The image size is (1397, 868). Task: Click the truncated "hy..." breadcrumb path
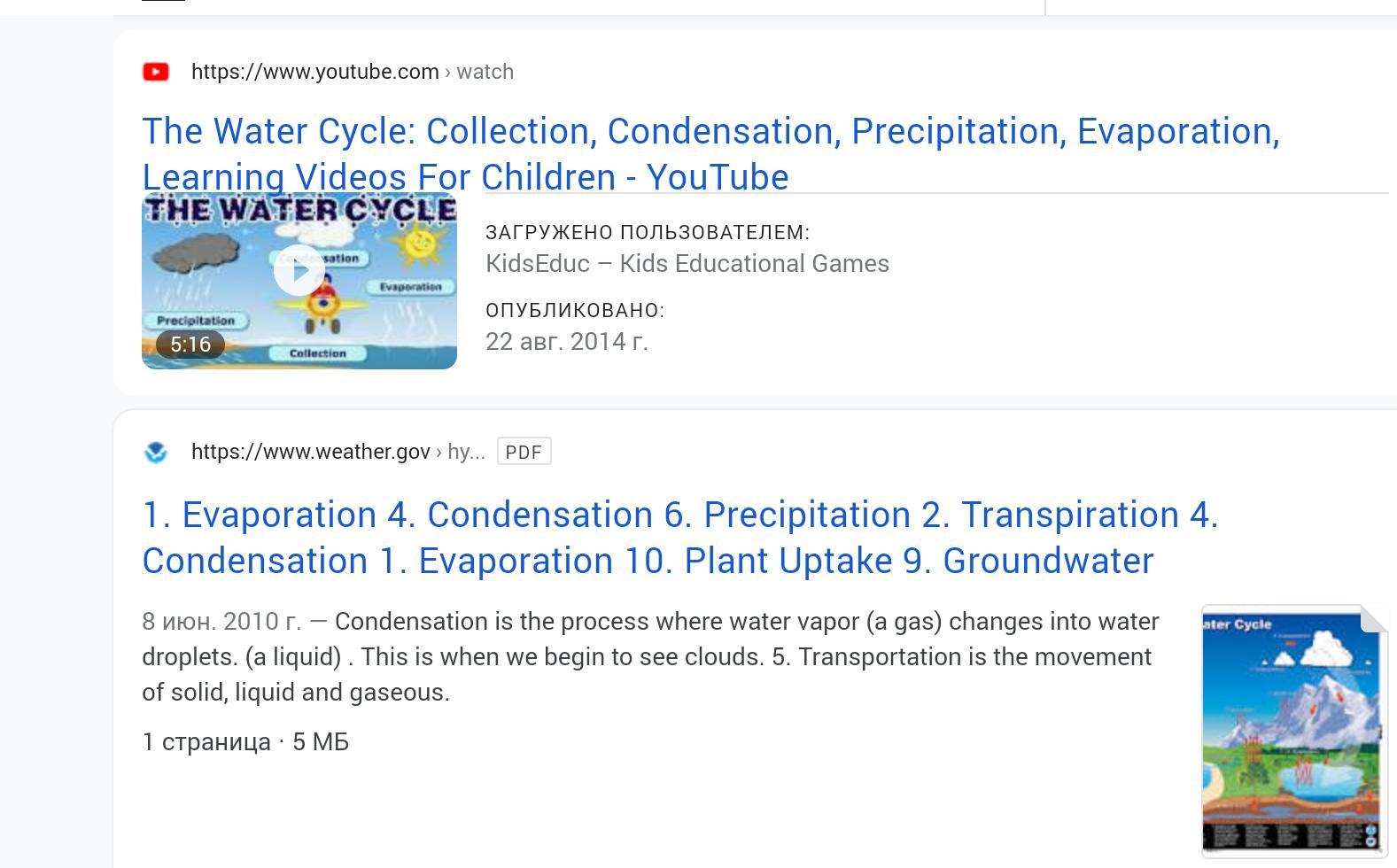(x=466, y=452)
